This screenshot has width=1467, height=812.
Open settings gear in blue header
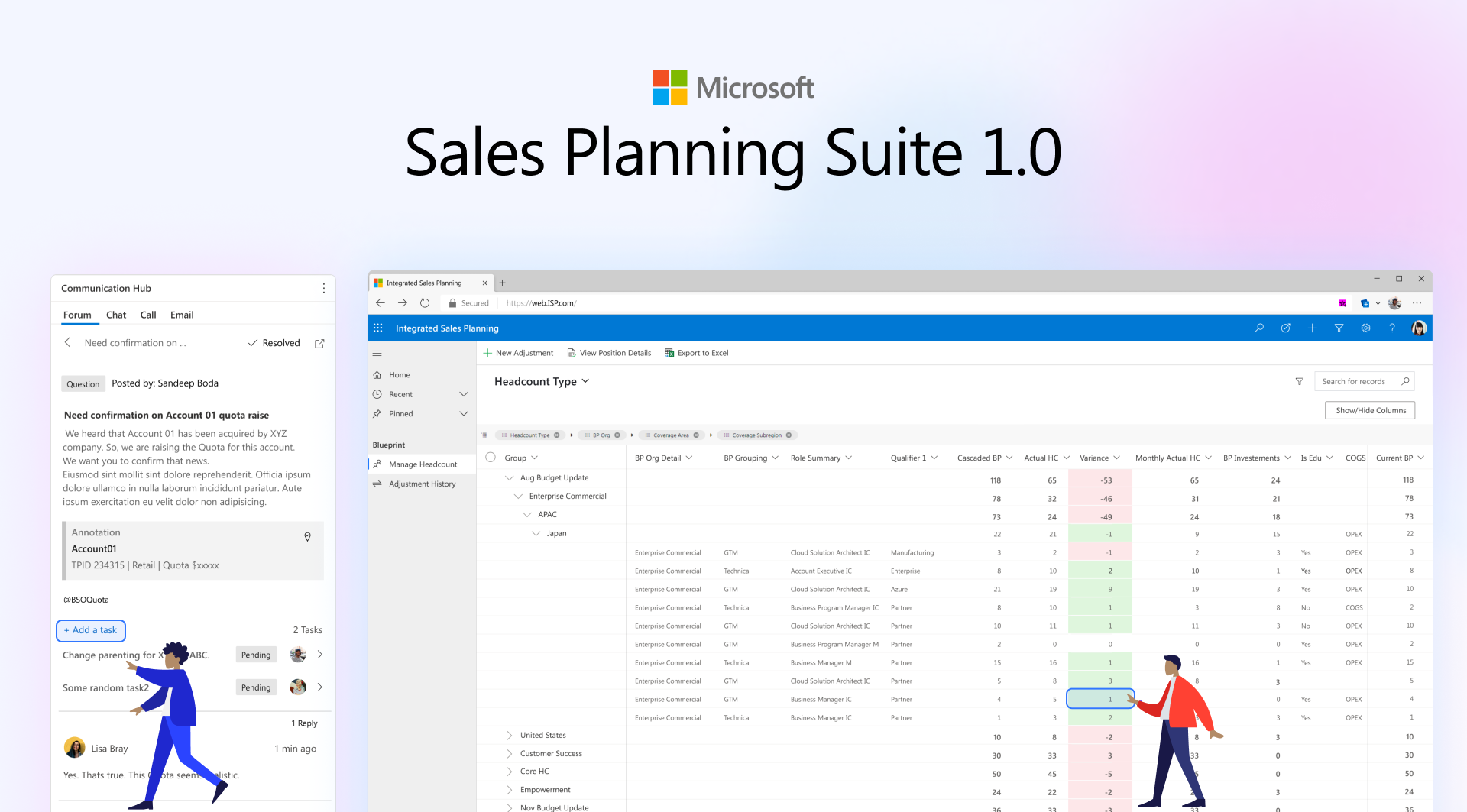[1365, 328]
